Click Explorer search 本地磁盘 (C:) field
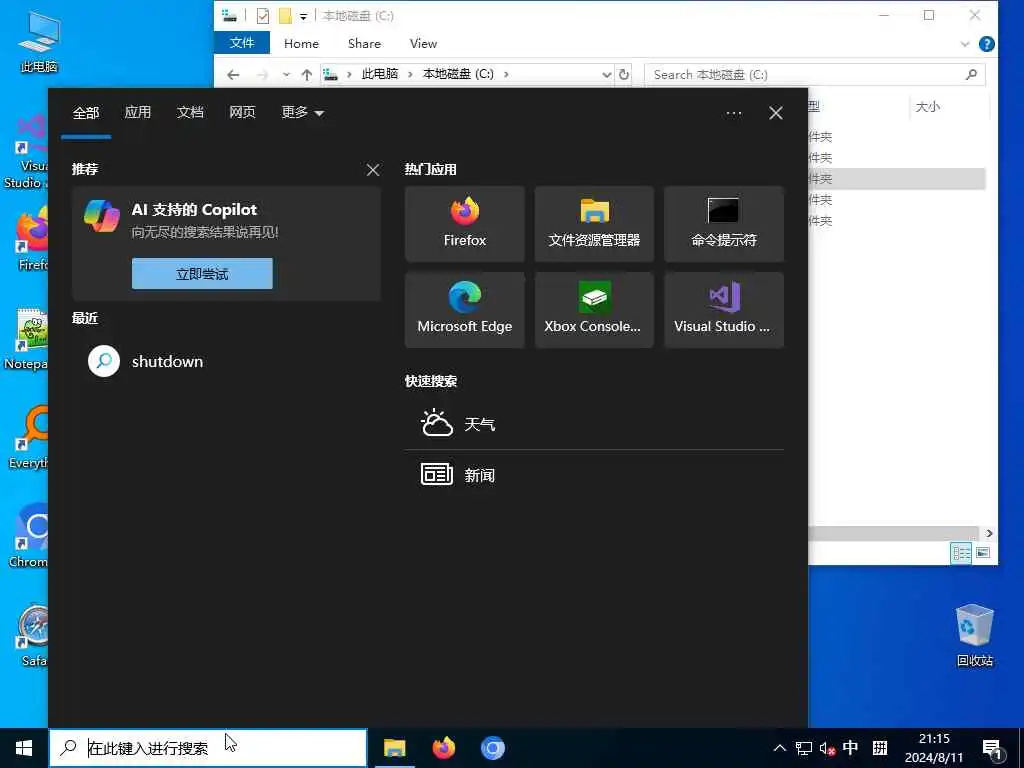1024x768 pixels. pos(815,74)
